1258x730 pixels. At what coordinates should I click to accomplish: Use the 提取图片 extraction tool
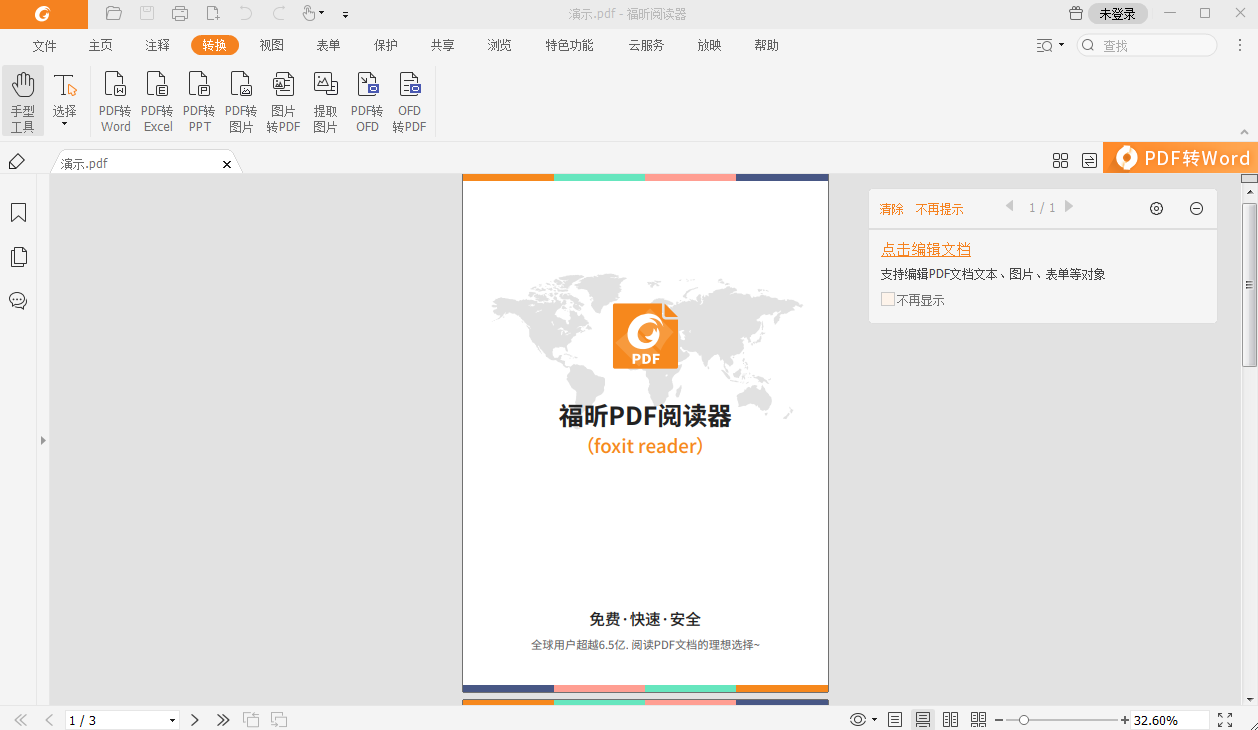[x=325, y=100]
